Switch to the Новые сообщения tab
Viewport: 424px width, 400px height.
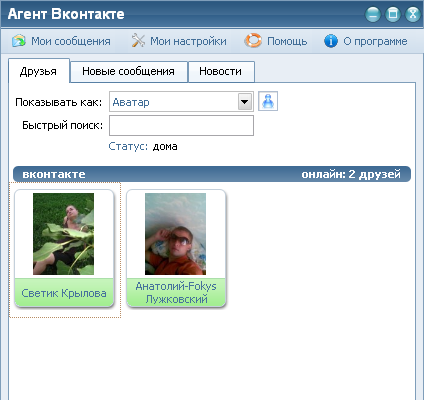pyautogui.click(x=129, y=71)
